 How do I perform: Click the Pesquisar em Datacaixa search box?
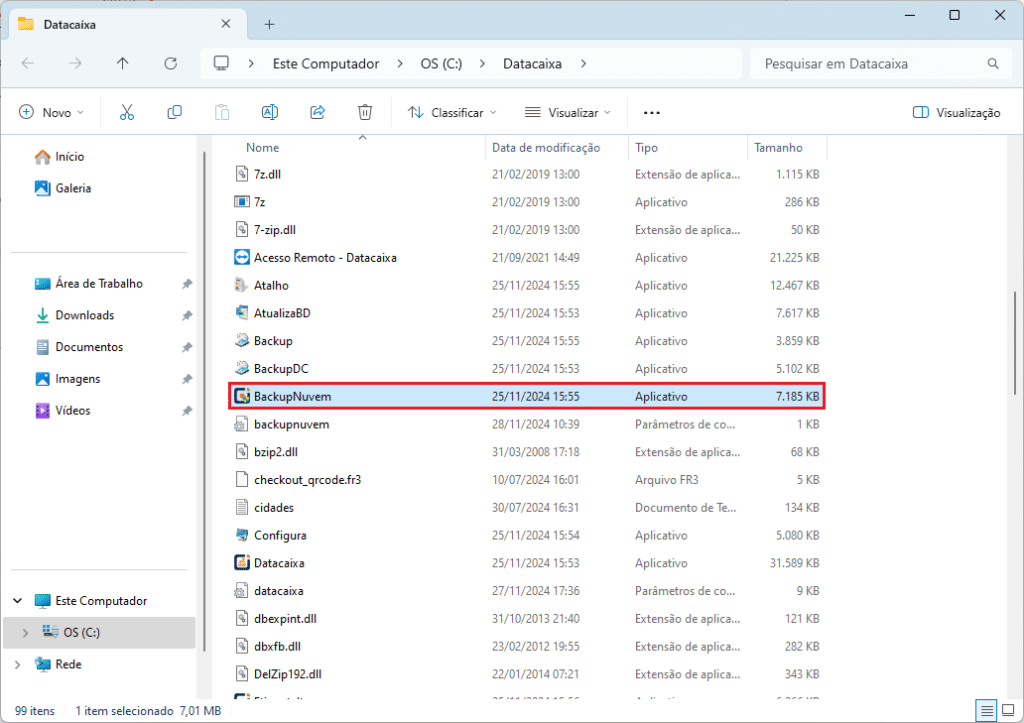[x=880, y=63]
